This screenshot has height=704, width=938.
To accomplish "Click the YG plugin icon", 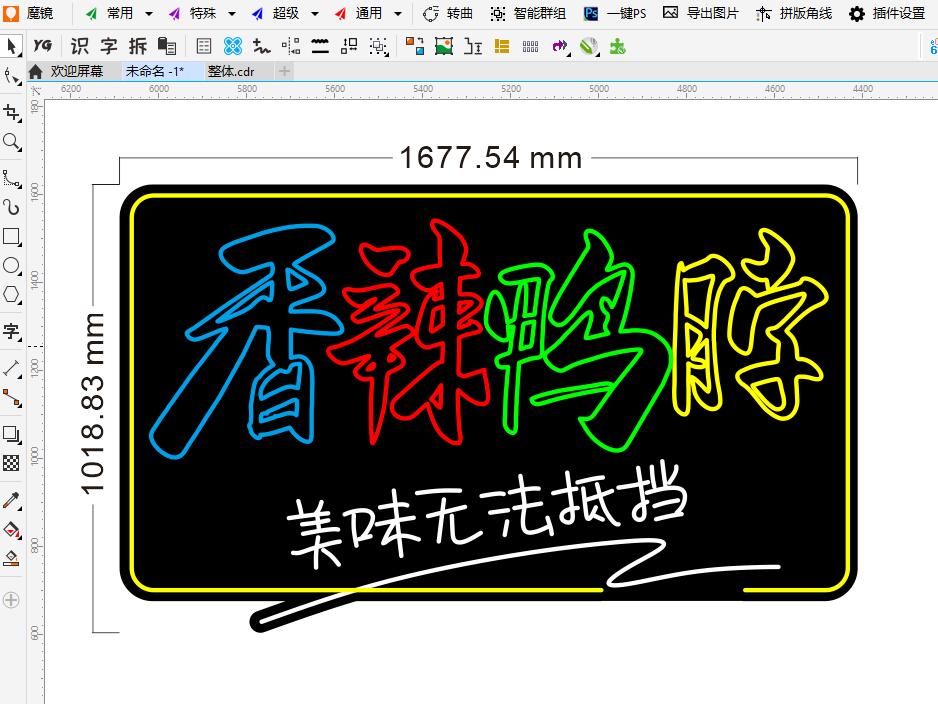I will pyautogui.click(x=42, y=45).
